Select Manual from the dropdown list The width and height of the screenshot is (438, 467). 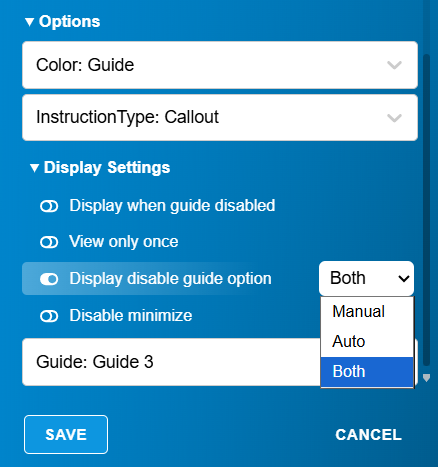367,312
